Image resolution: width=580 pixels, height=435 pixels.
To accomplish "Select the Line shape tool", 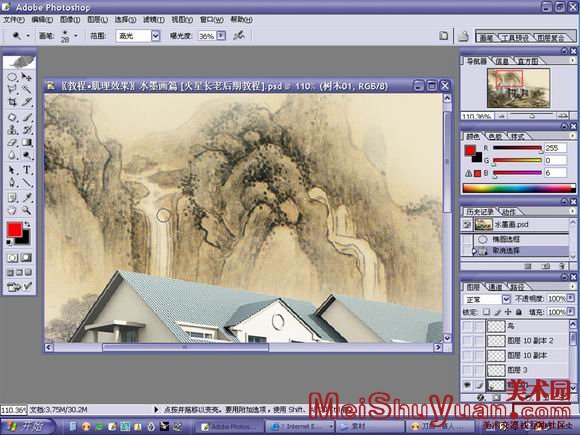I will 27,183.
